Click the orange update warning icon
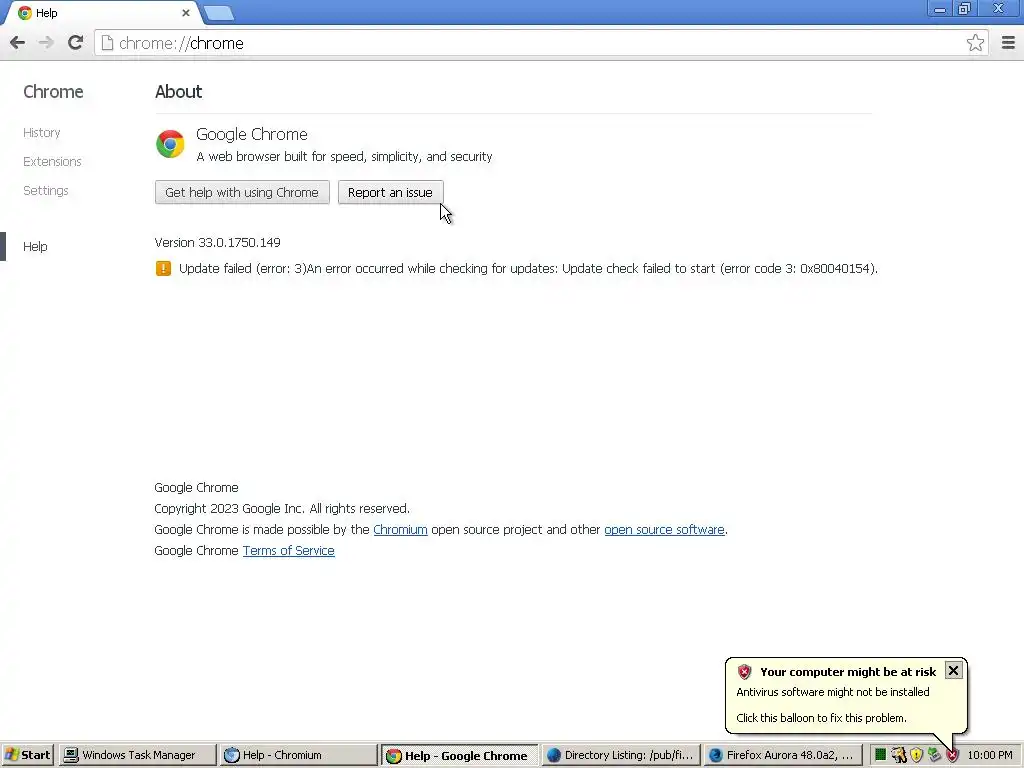 163,268
